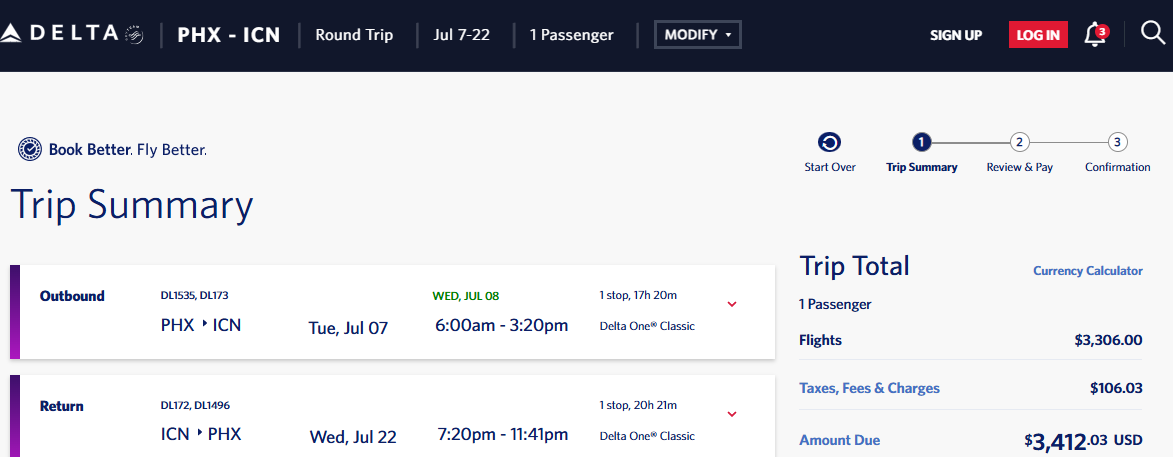Click the SkyTeam emblem beside Delta logo
The image size is (1173, 457).
pyautogui.click(x=134, y=35)
